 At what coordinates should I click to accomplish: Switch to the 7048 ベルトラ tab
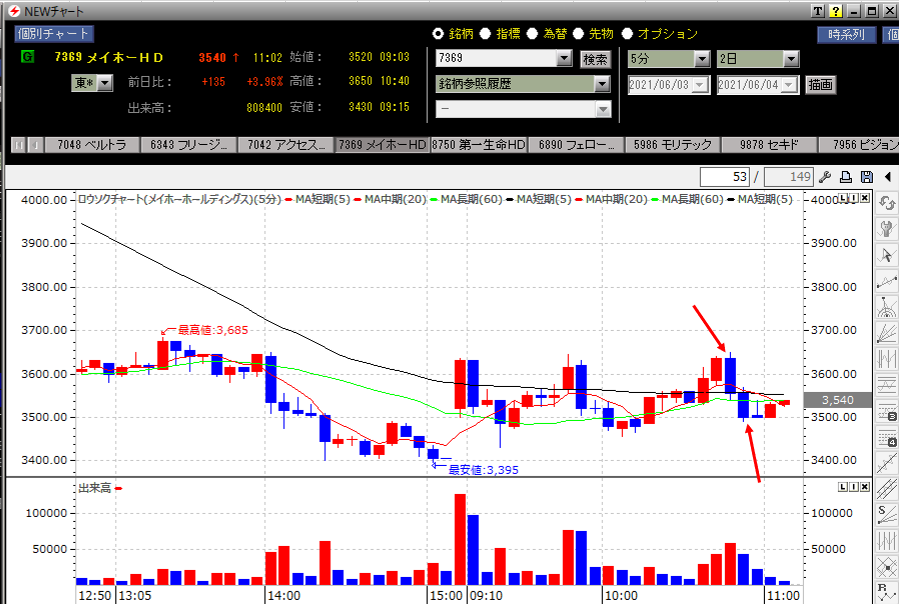point(92,145)
